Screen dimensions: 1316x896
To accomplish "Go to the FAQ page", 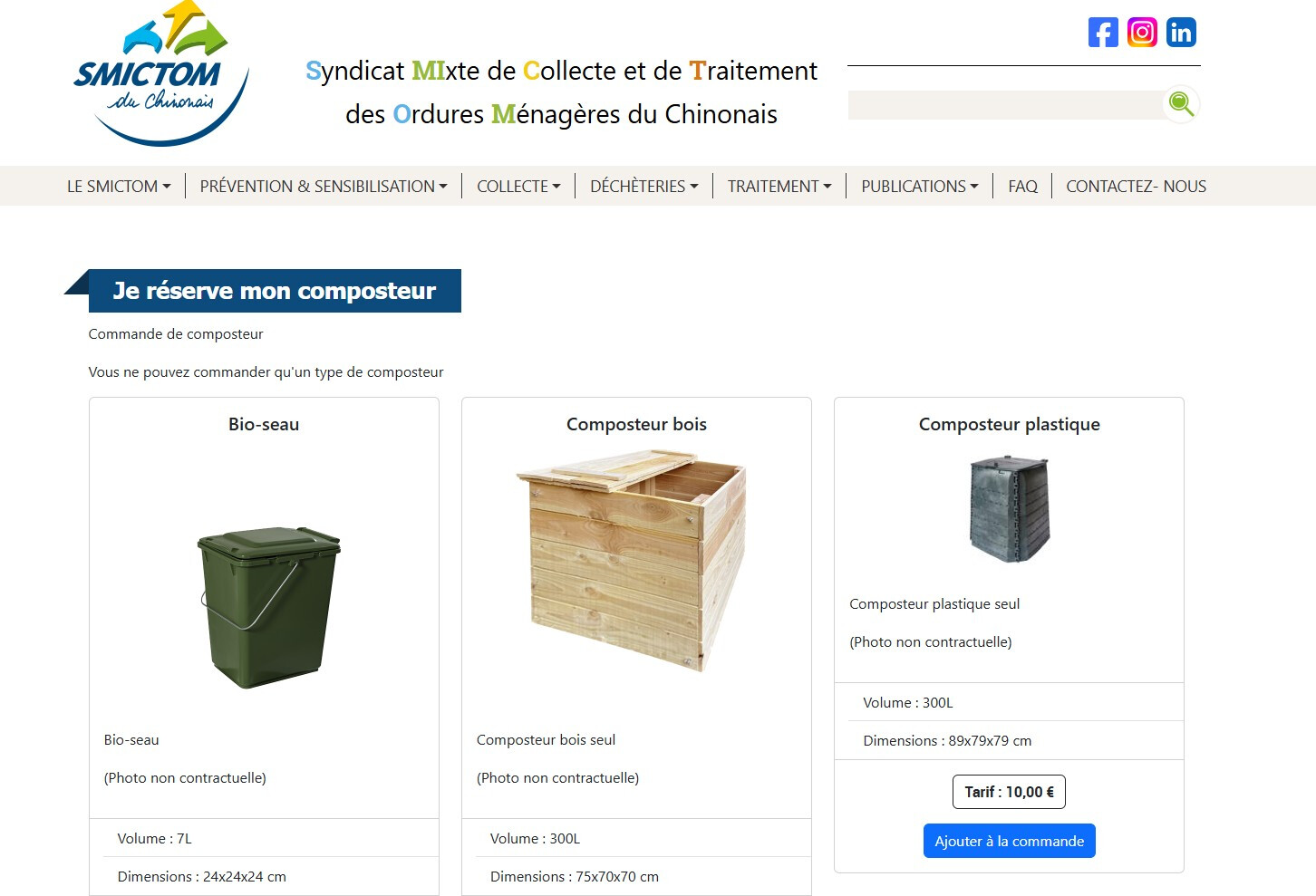I will click(1022, 187).
